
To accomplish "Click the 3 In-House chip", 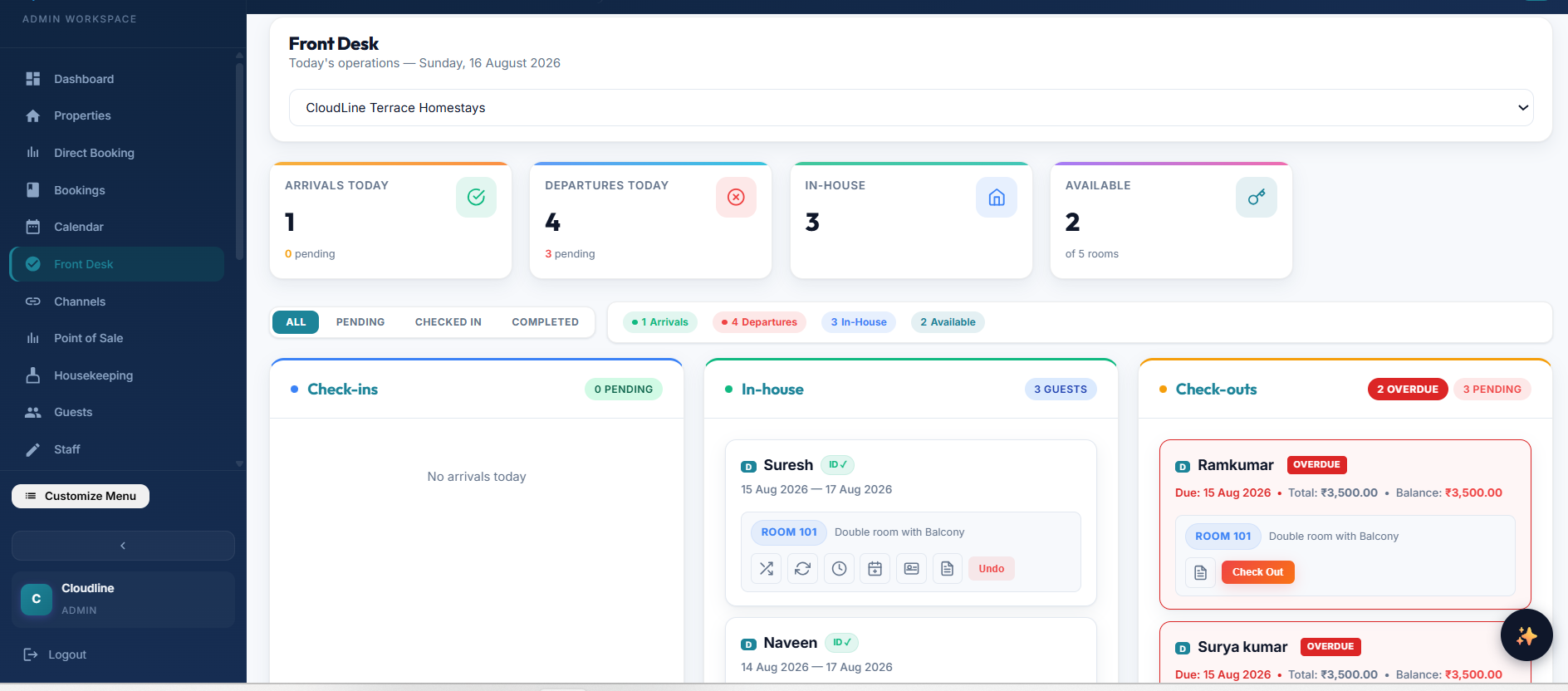I will [859, 322].
